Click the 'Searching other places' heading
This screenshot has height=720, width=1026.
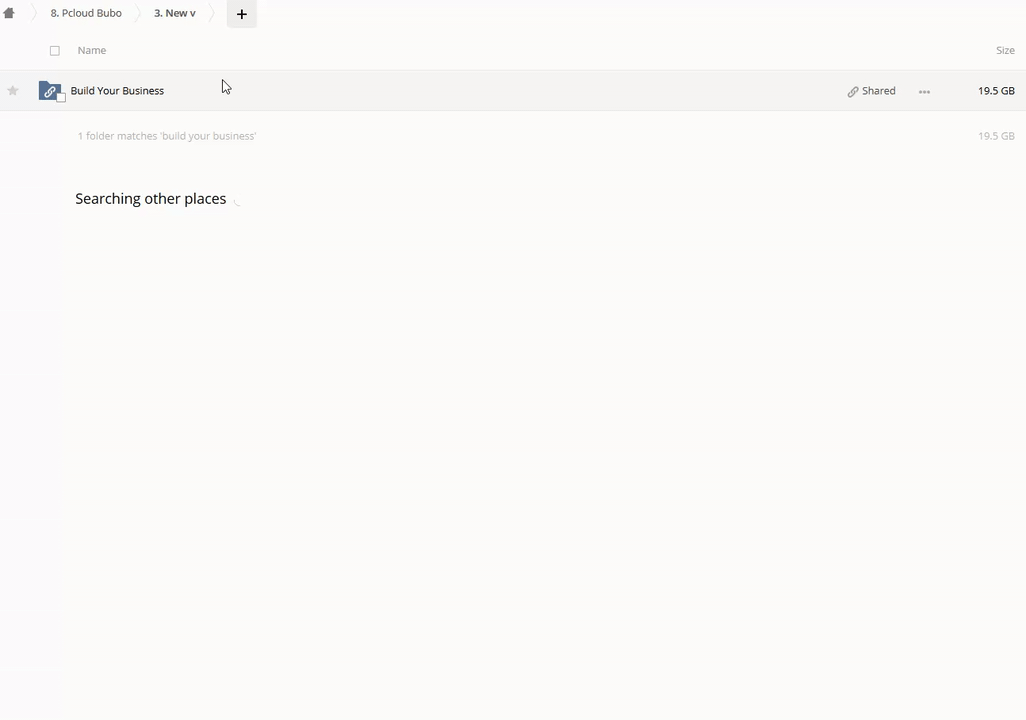click(151, 199)
